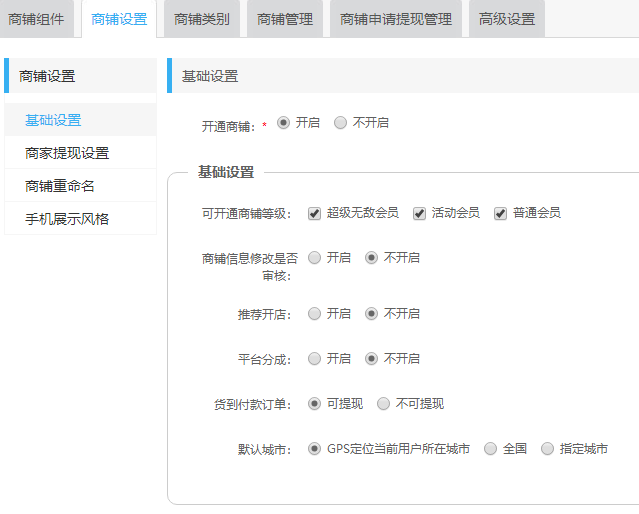Select 基础设置 in the sidebar
639x514 pixels.
(80, 120)
